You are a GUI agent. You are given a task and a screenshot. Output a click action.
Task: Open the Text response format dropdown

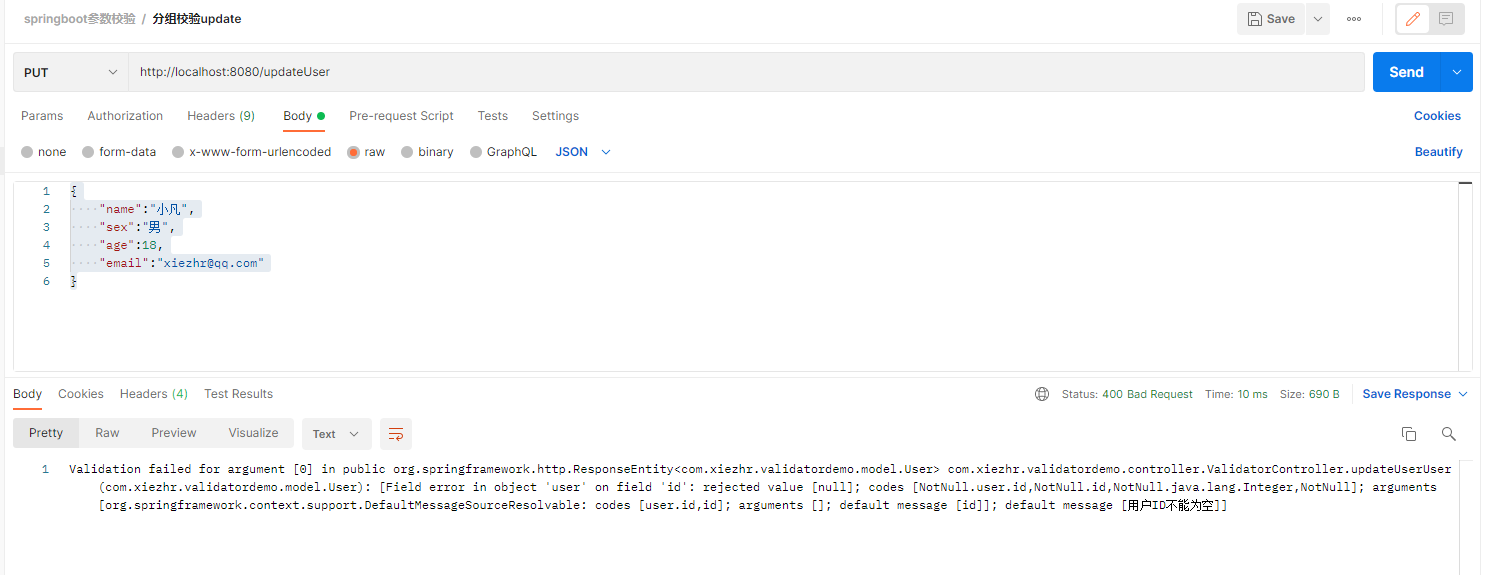[x=336, y=434]
